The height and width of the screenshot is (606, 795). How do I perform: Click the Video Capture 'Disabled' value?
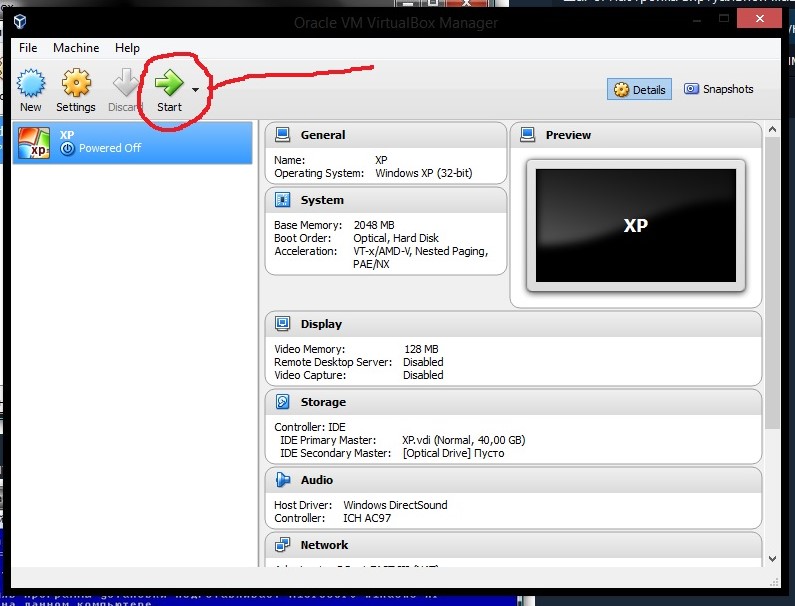tap(423, 375)
